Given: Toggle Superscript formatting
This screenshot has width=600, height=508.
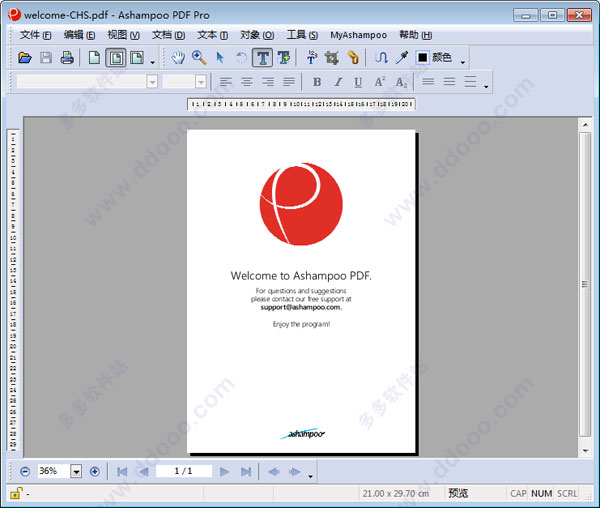Looking at the screenshot, I should tap(380, 82).
